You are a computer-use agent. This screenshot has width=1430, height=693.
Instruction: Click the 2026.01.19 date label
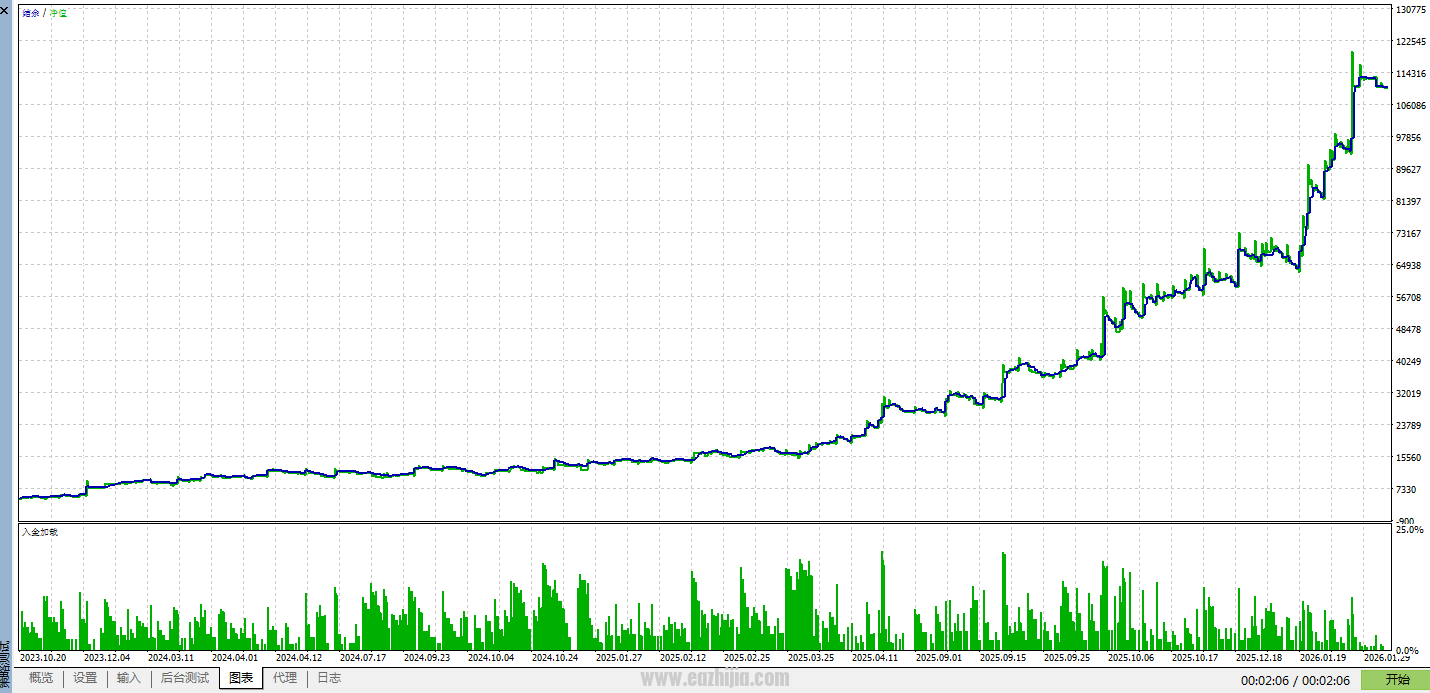click(x=1323, y=658)
